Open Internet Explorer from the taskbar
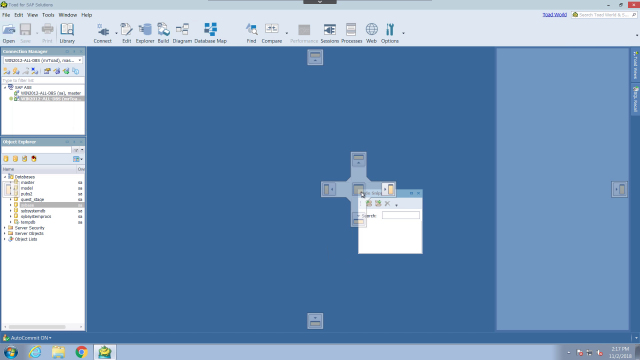This screenshot has width=640, height=360. click(35, 352)
